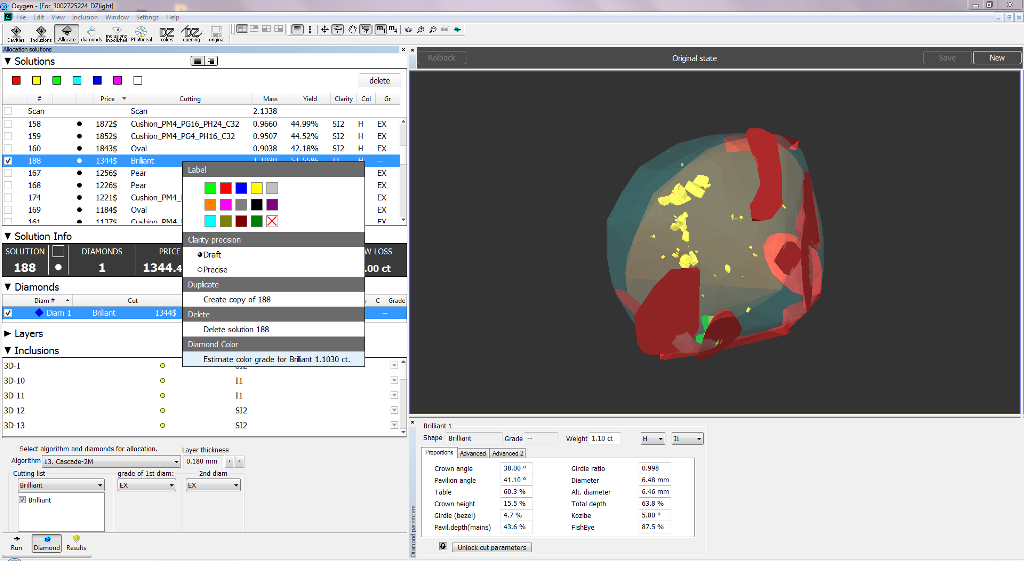Click the red X clear-label icon
This screenshot has width=1024, height=561.
(272, 220)
